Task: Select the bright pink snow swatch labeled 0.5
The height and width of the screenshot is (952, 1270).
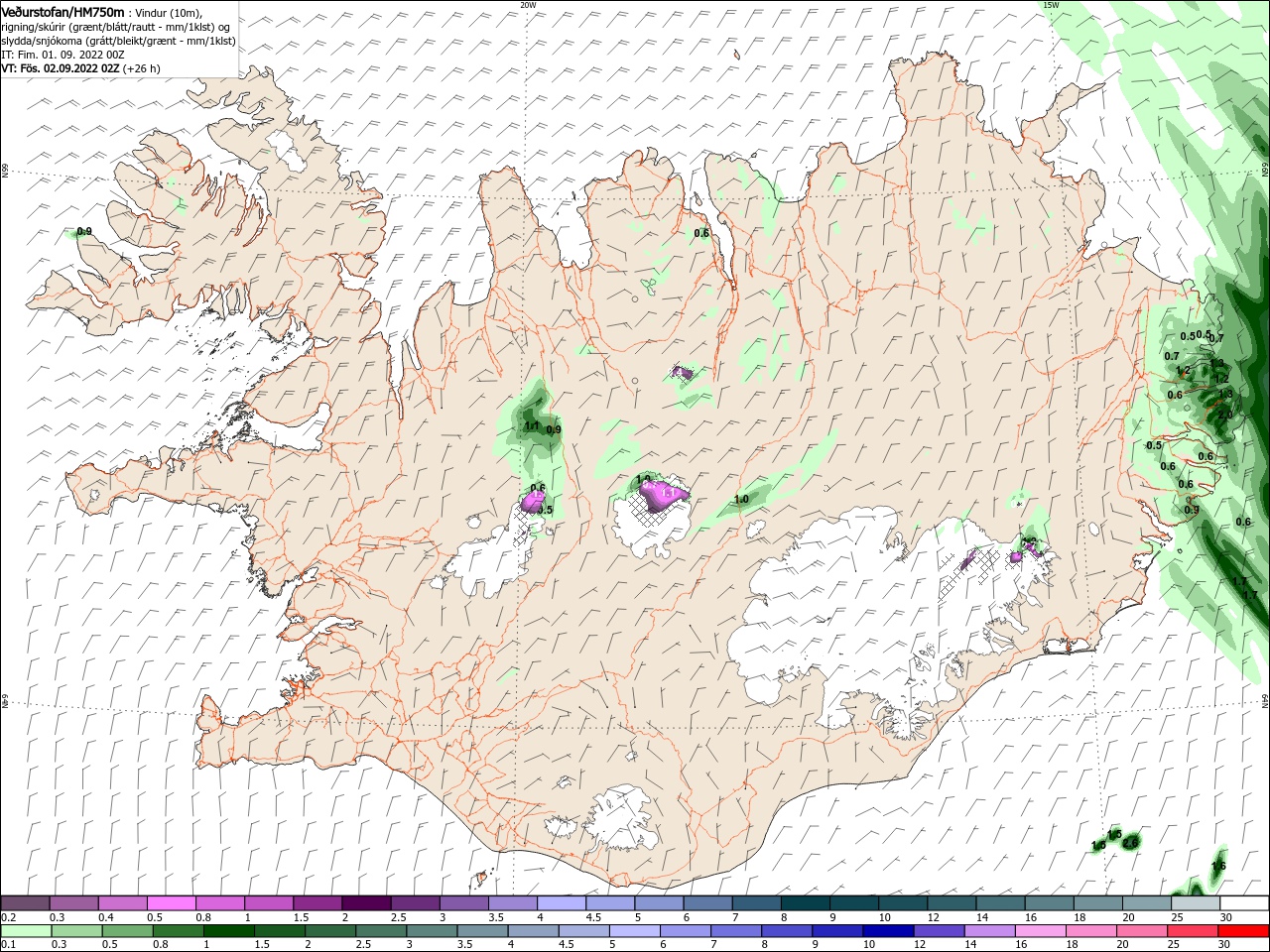Action: 171,902
